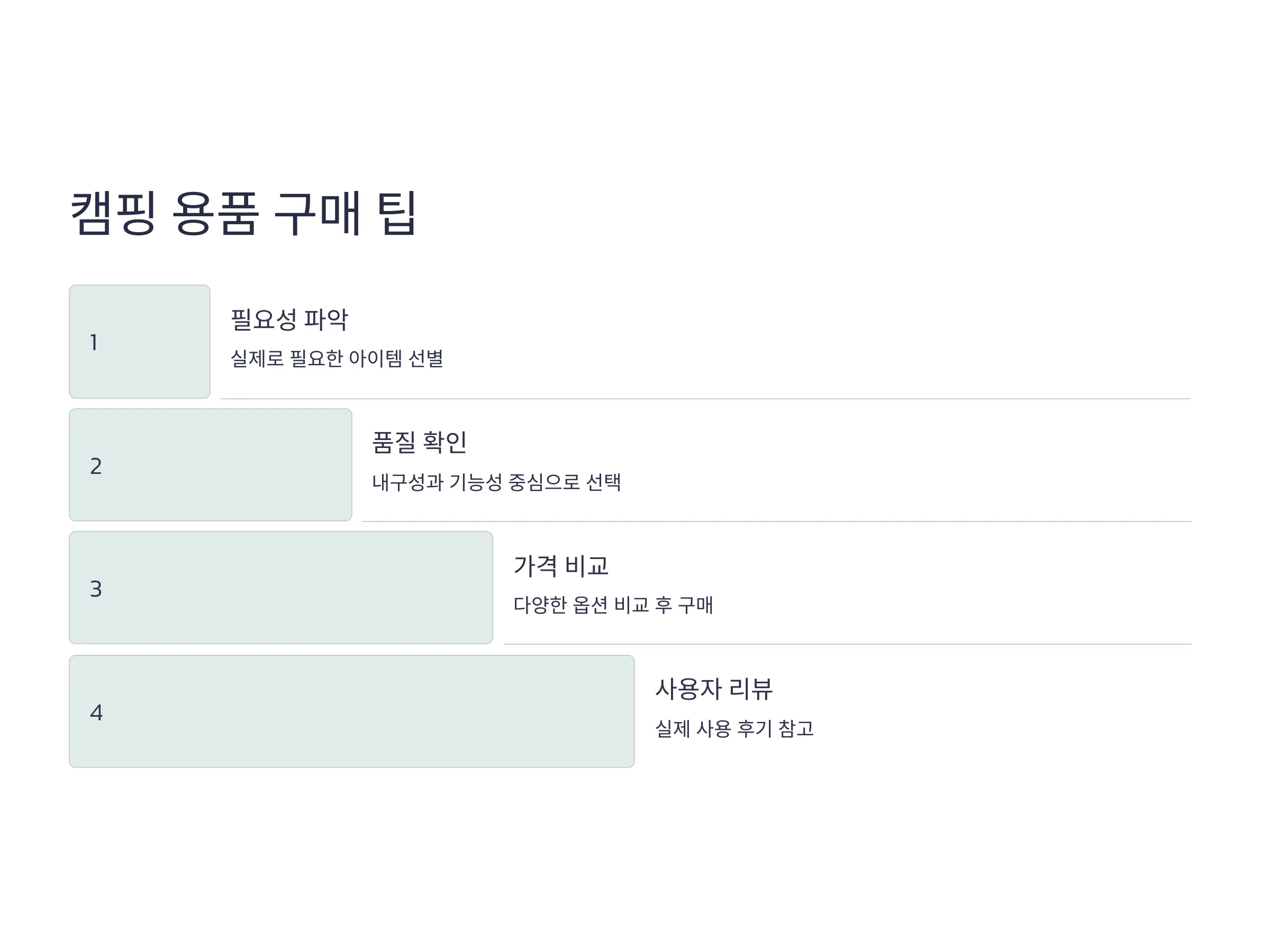Select the text 실제 사용 후기 참고
The height and width of the screenshot is (952, 1270).
coord(734,729)
